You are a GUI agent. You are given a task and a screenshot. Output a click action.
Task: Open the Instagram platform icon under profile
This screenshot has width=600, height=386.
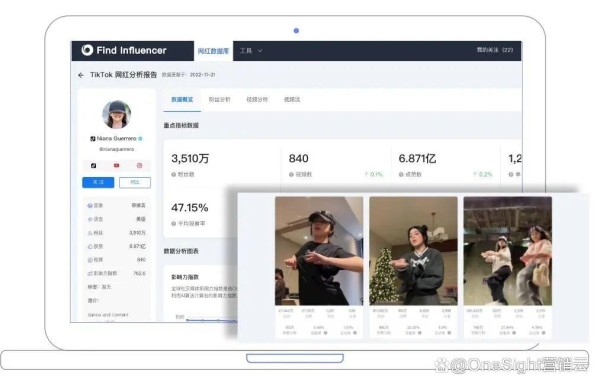[x=139, y=166]
